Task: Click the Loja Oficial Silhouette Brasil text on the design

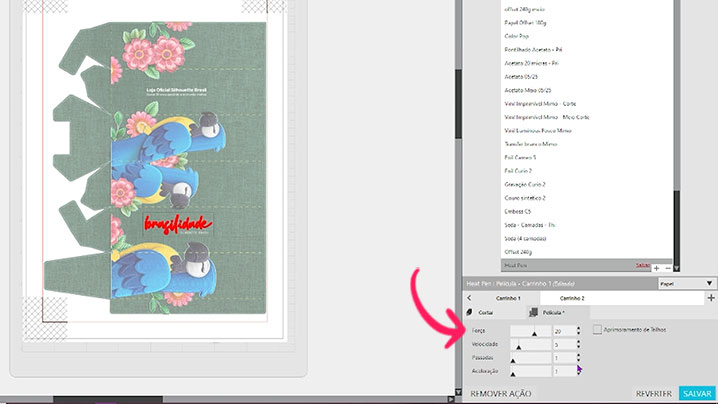Action: click(177, 90)
